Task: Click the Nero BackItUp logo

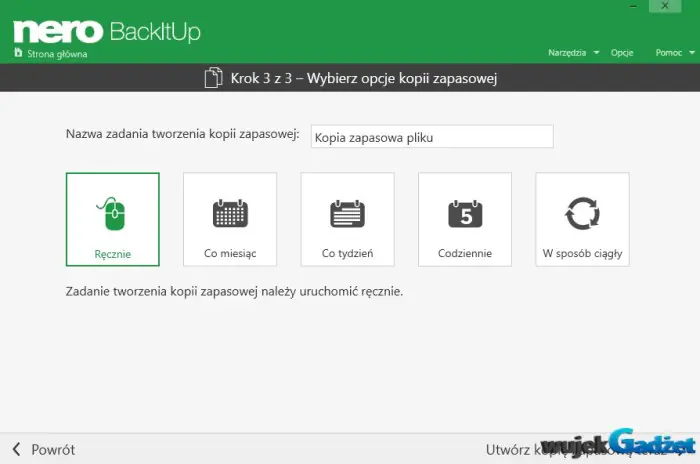Action: tap(107, 31)
